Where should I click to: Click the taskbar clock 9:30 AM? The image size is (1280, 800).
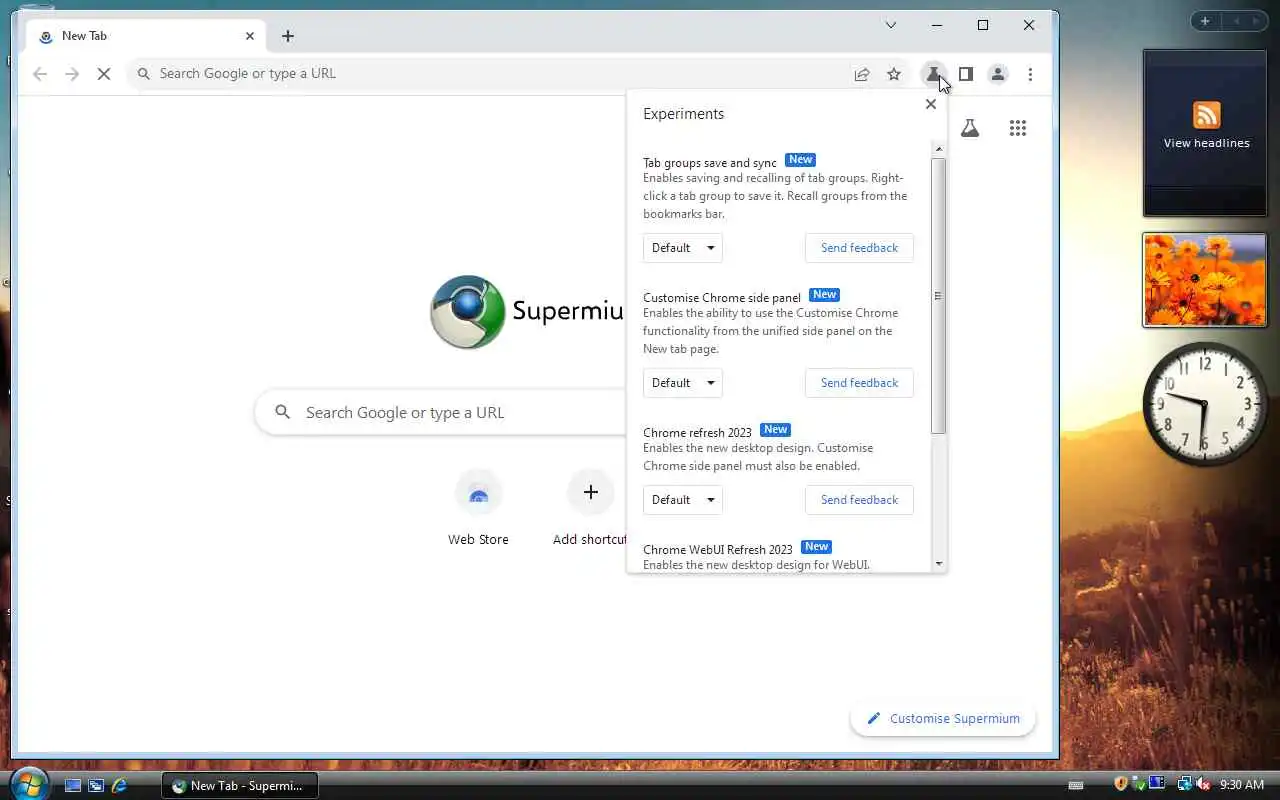click(1242, 785)
